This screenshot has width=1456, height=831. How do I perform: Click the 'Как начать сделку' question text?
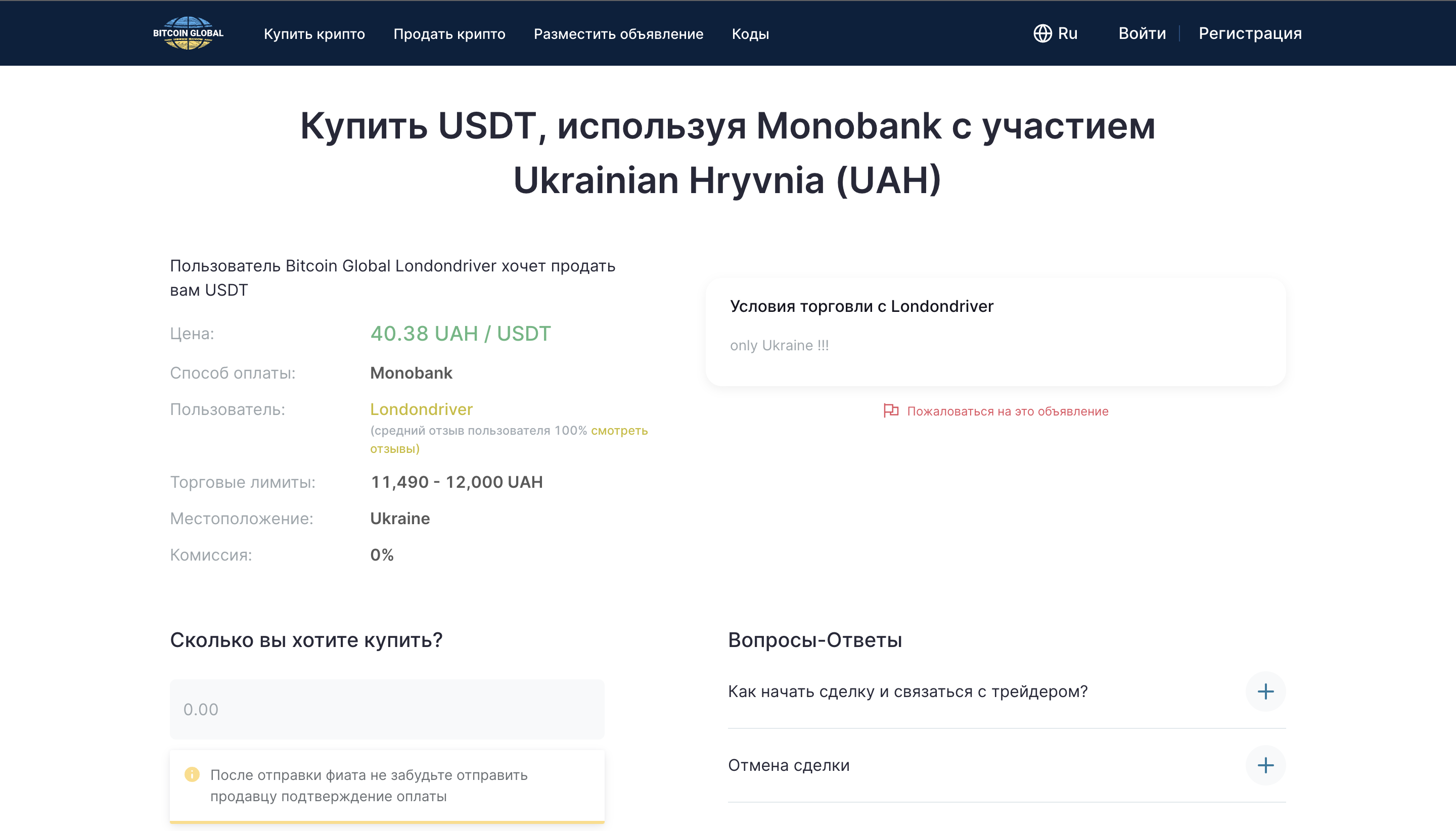pos(907,691)
